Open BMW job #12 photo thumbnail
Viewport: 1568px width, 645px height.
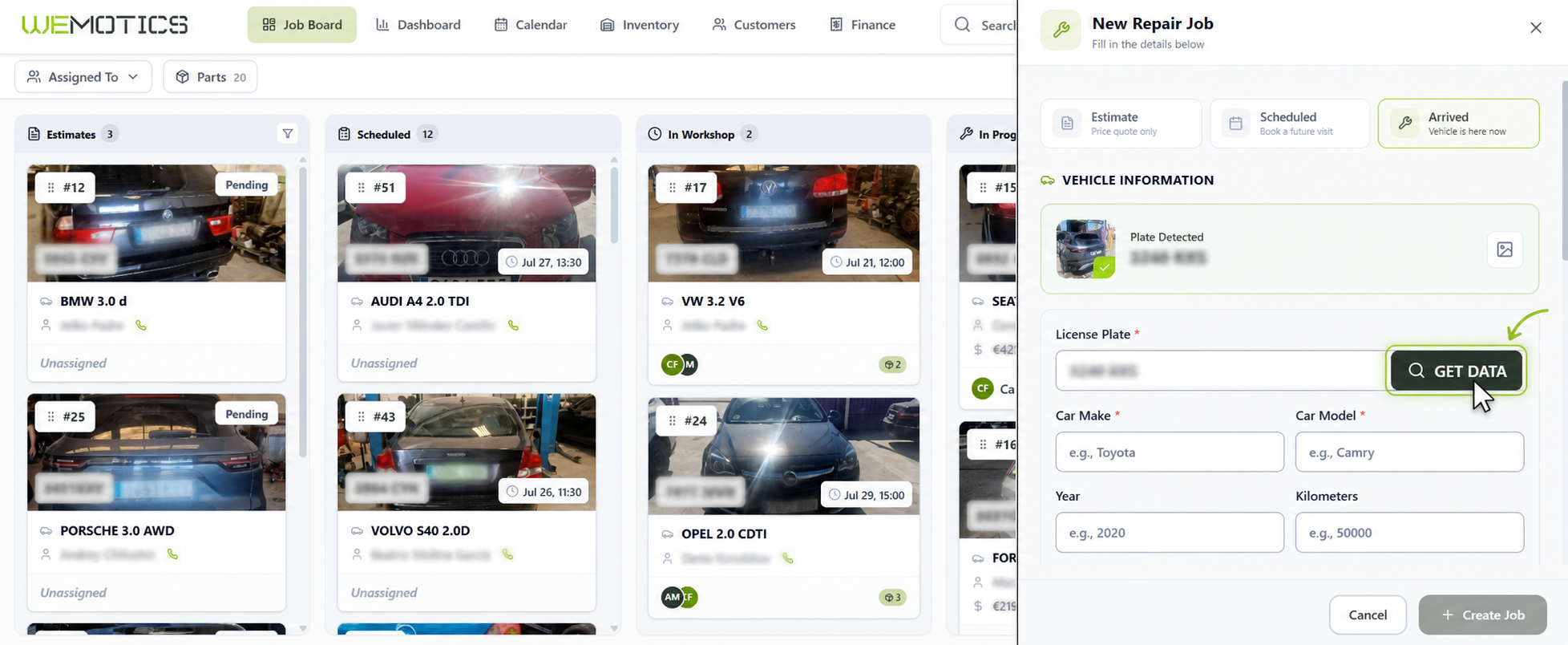(x=156, y=223)
